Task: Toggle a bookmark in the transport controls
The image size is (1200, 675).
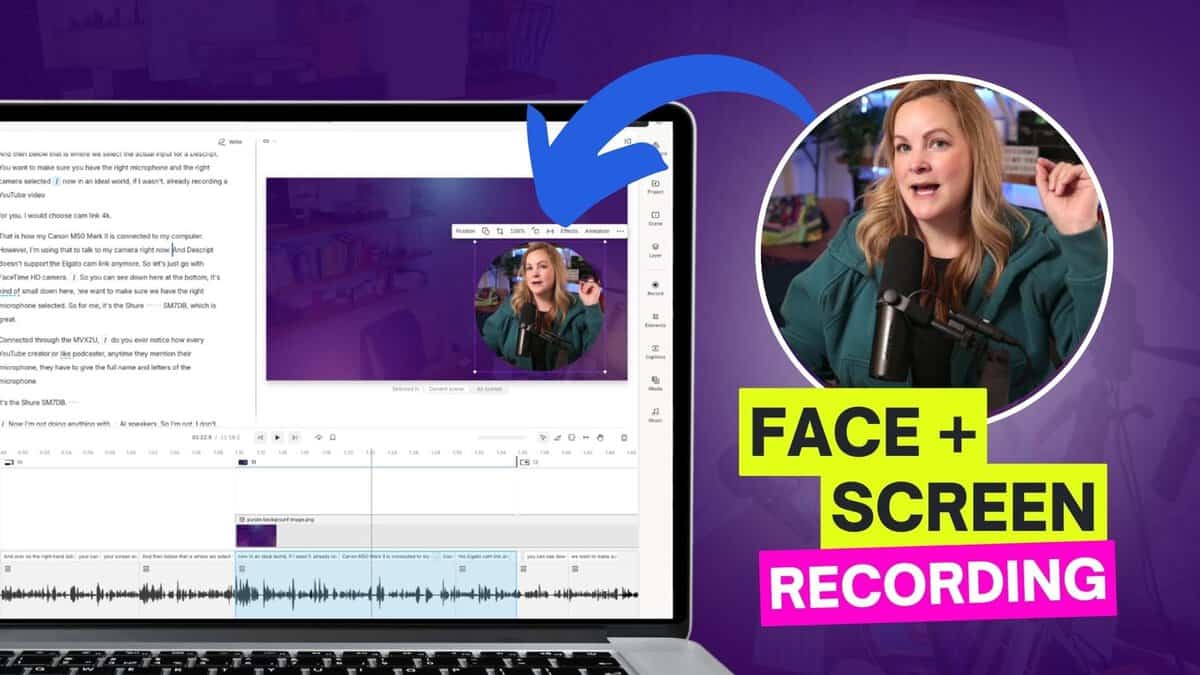Action: pyautogui.click(x=333, y=437)
